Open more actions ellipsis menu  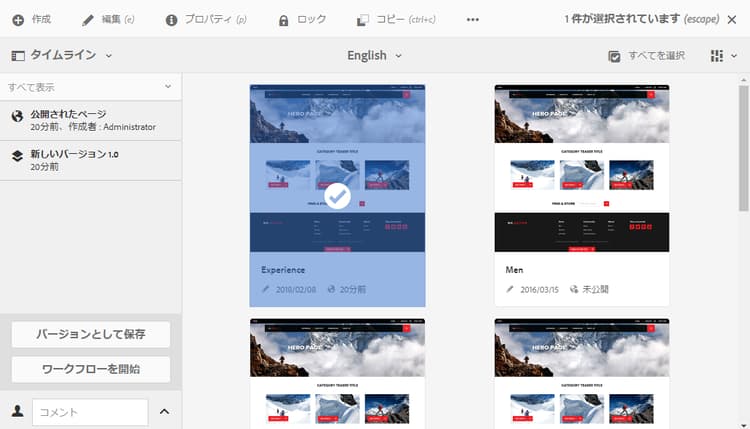click(x=473, y=20)
